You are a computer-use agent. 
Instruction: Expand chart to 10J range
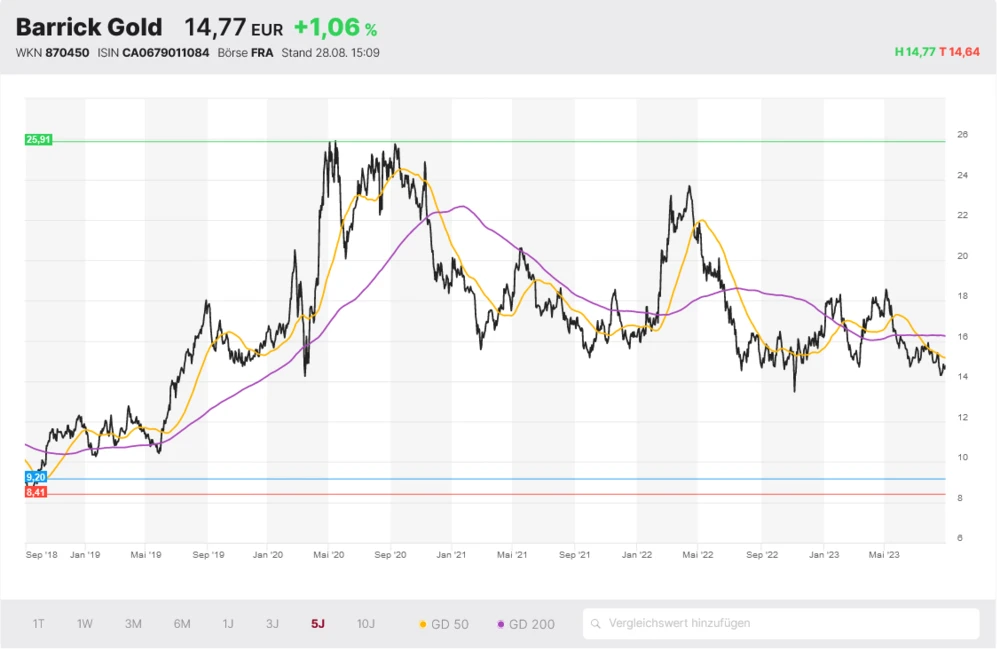[x=366, y=624]
